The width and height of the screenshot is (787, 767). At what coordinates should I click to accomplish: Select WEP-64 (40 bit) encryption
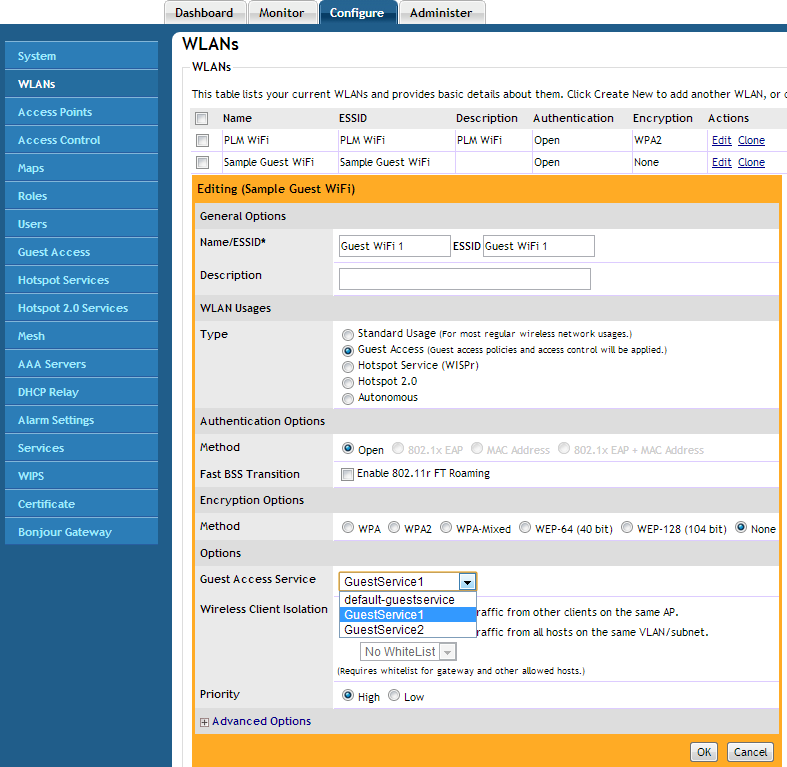[524, 527]
